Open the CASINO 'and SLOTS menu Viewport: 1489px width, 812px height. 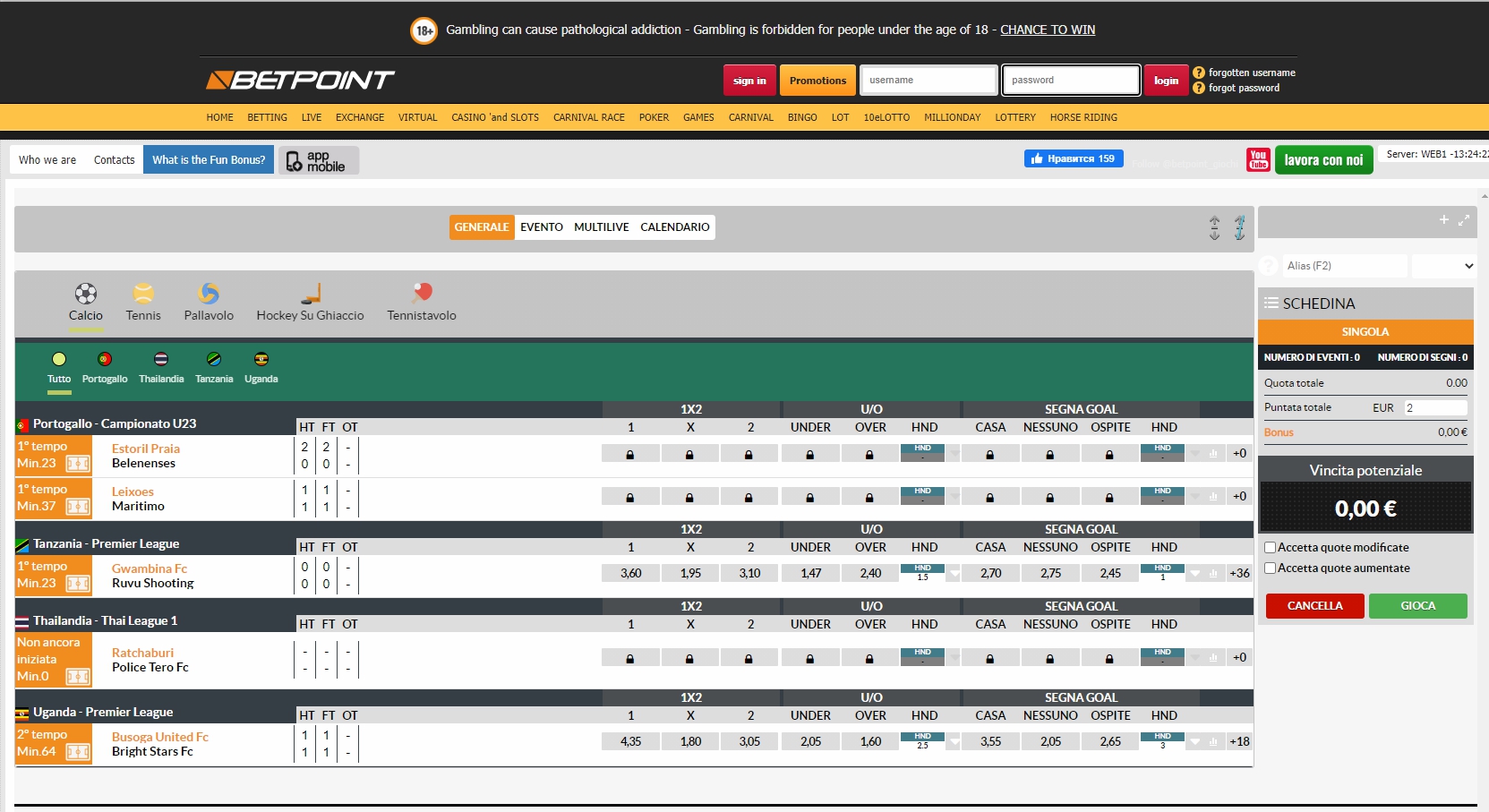coord(495,117)
